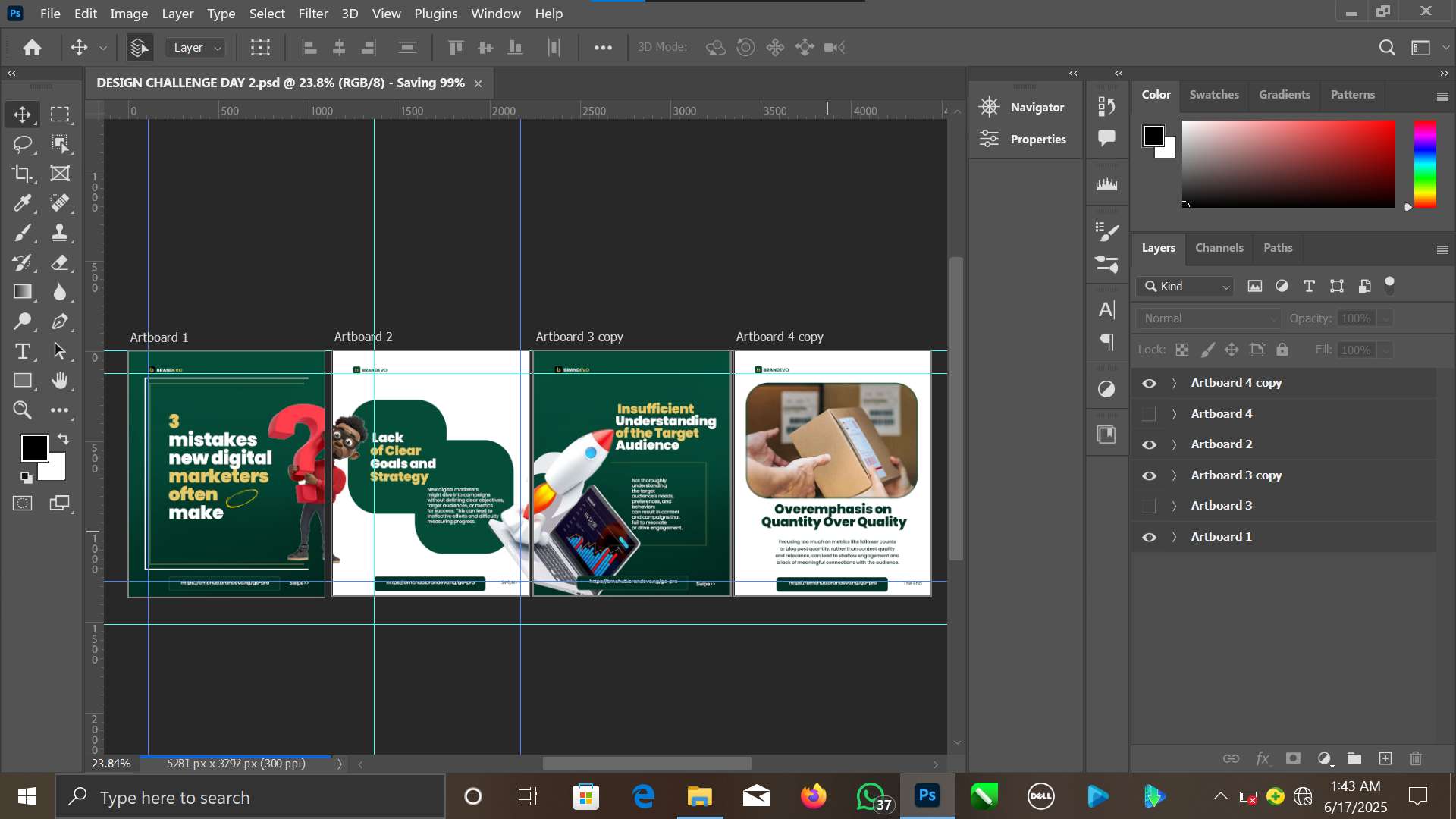The image size is (1456, 819).
Task: Open the Filter menu
Action: point(313,14)
